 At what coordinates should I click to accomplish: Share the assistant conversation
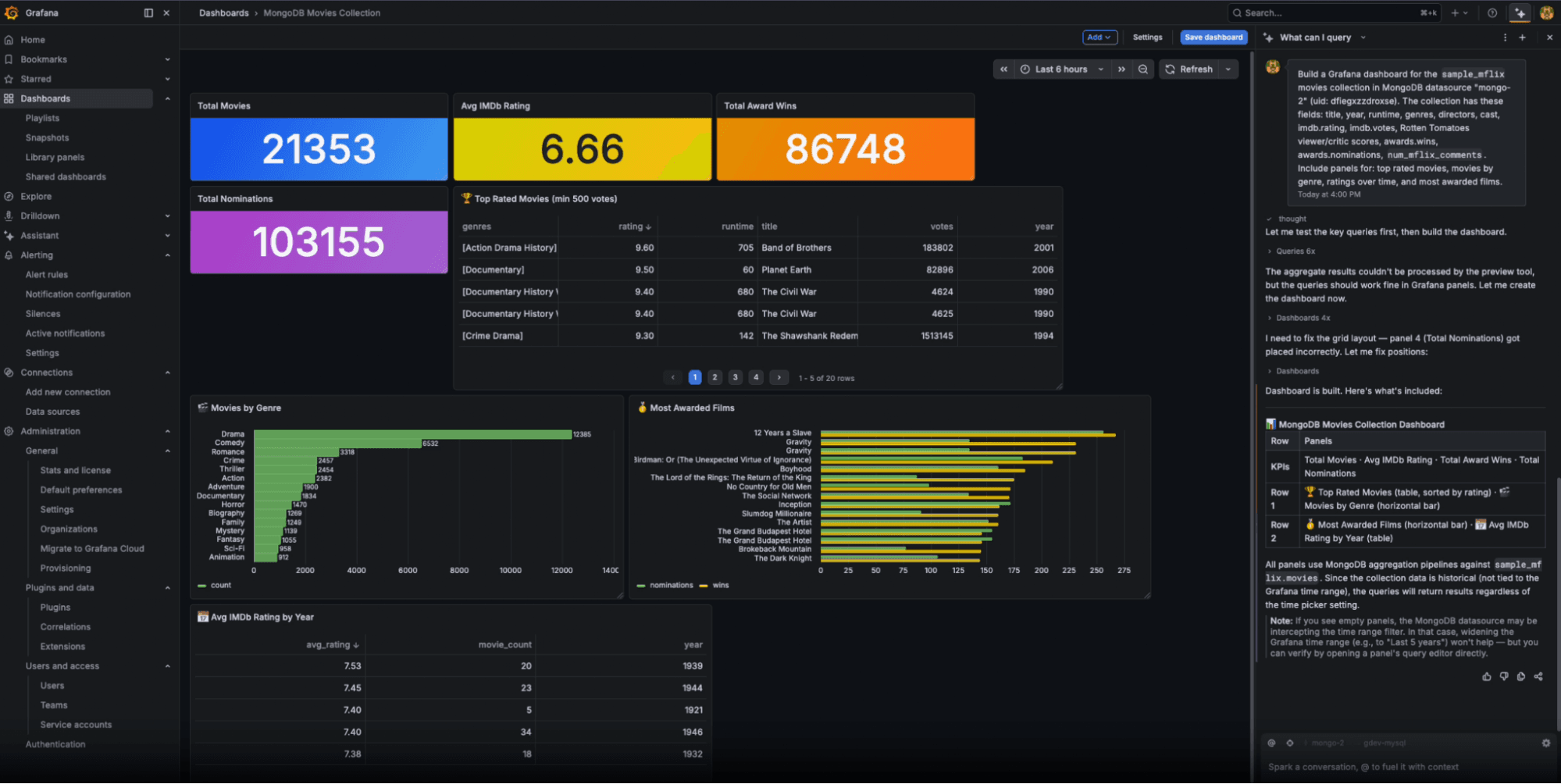coord(1538,677)
